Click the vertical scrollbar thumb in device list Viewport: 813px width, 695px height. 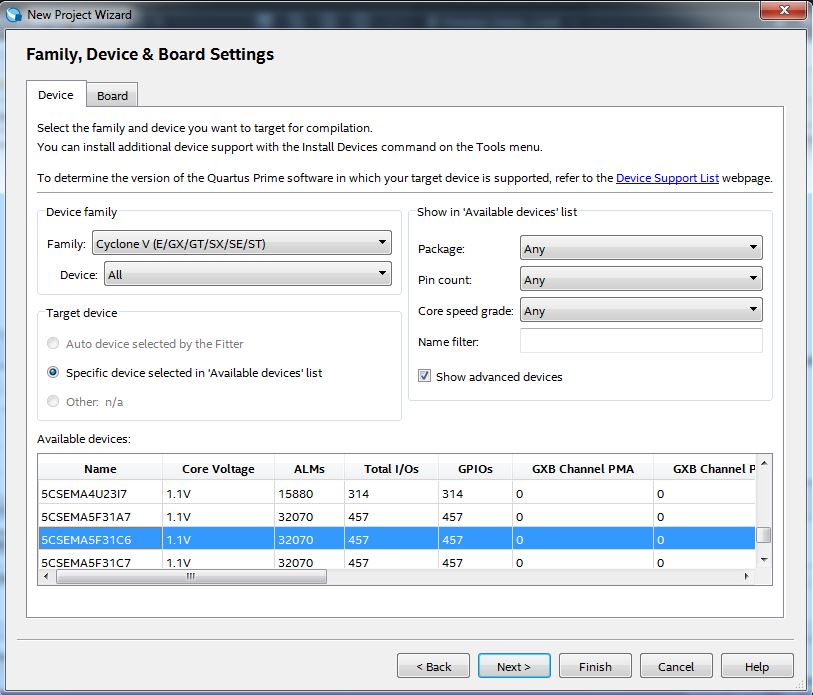764,535
